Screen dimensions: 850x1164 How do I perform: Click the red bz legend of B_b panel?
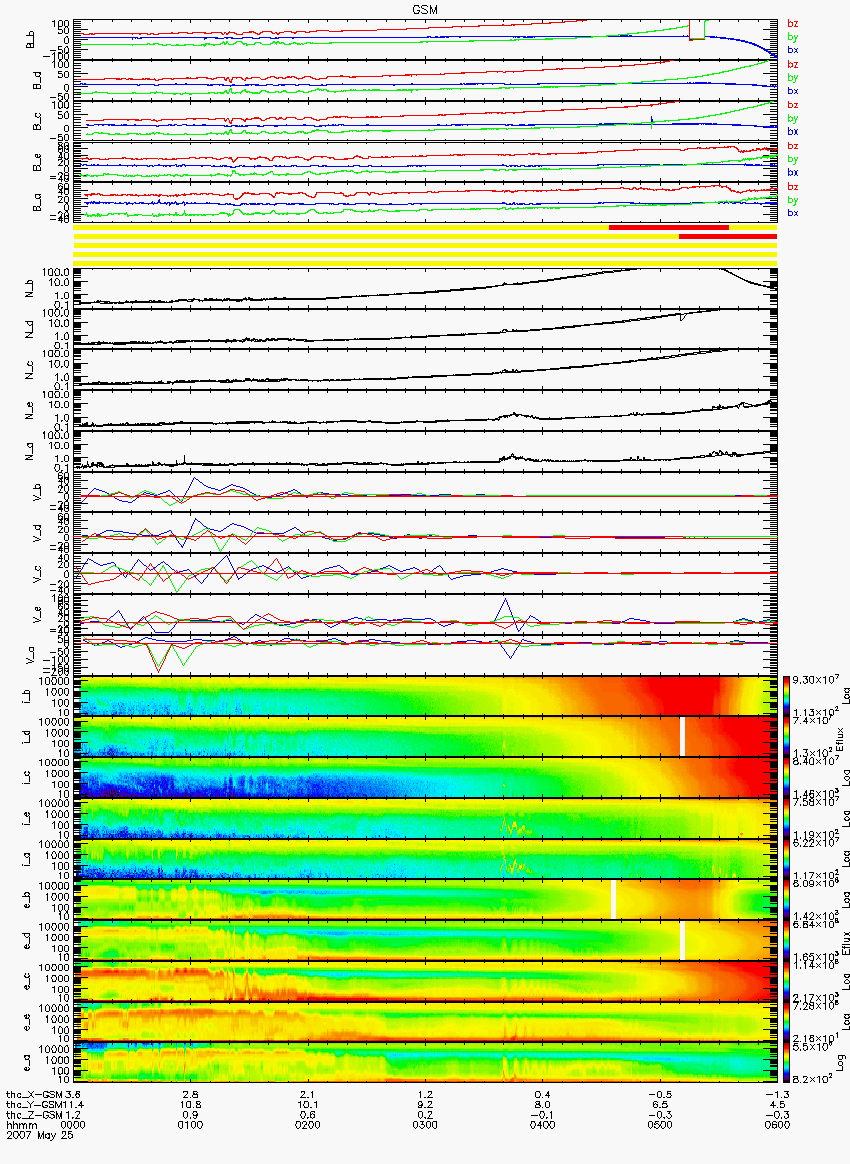tap(793, 24)
